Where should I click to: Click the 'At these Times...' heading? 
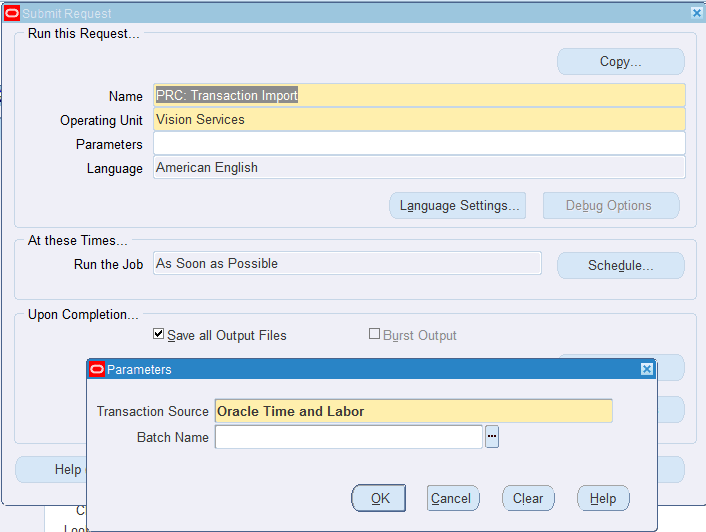coord(77,240)
